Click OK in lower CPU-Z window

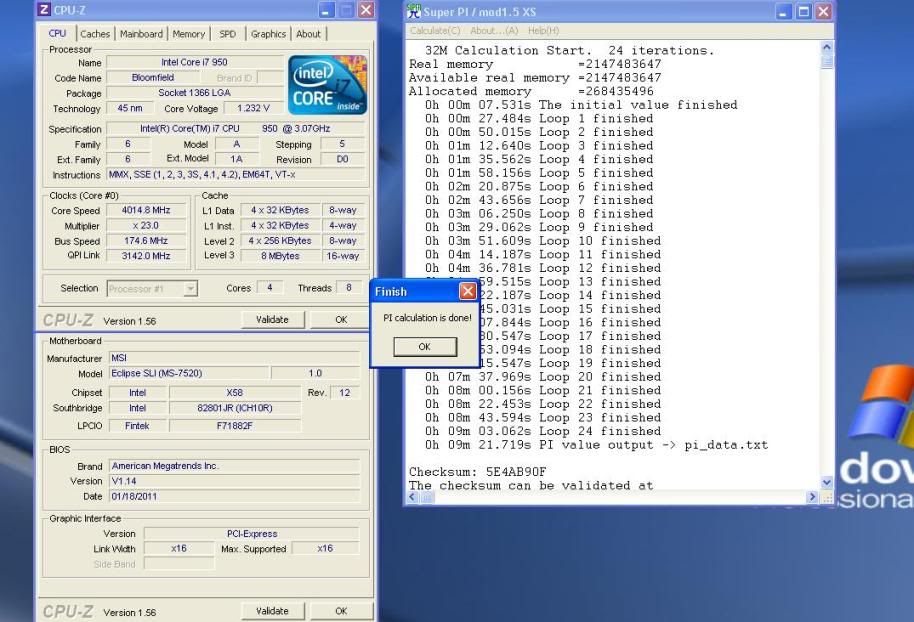pyautogui.click(x=341, y=611)
